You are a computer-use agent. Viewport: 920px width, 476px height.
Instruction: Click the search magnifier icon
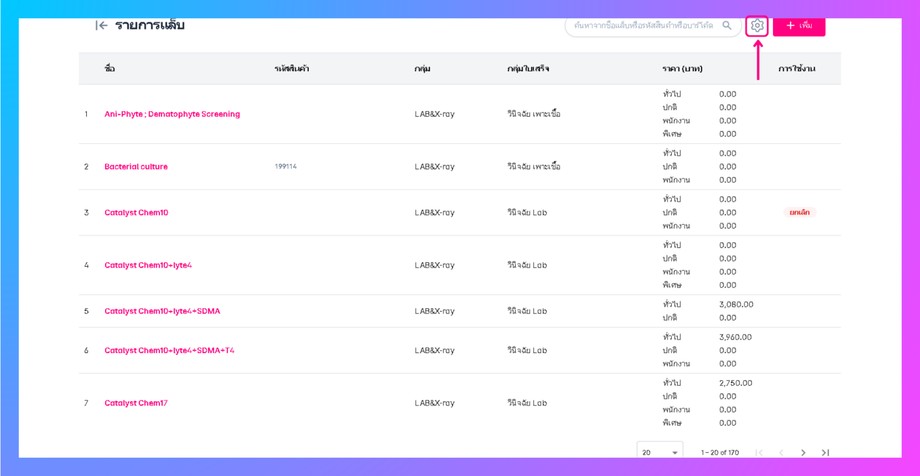(x=726, y=25)
